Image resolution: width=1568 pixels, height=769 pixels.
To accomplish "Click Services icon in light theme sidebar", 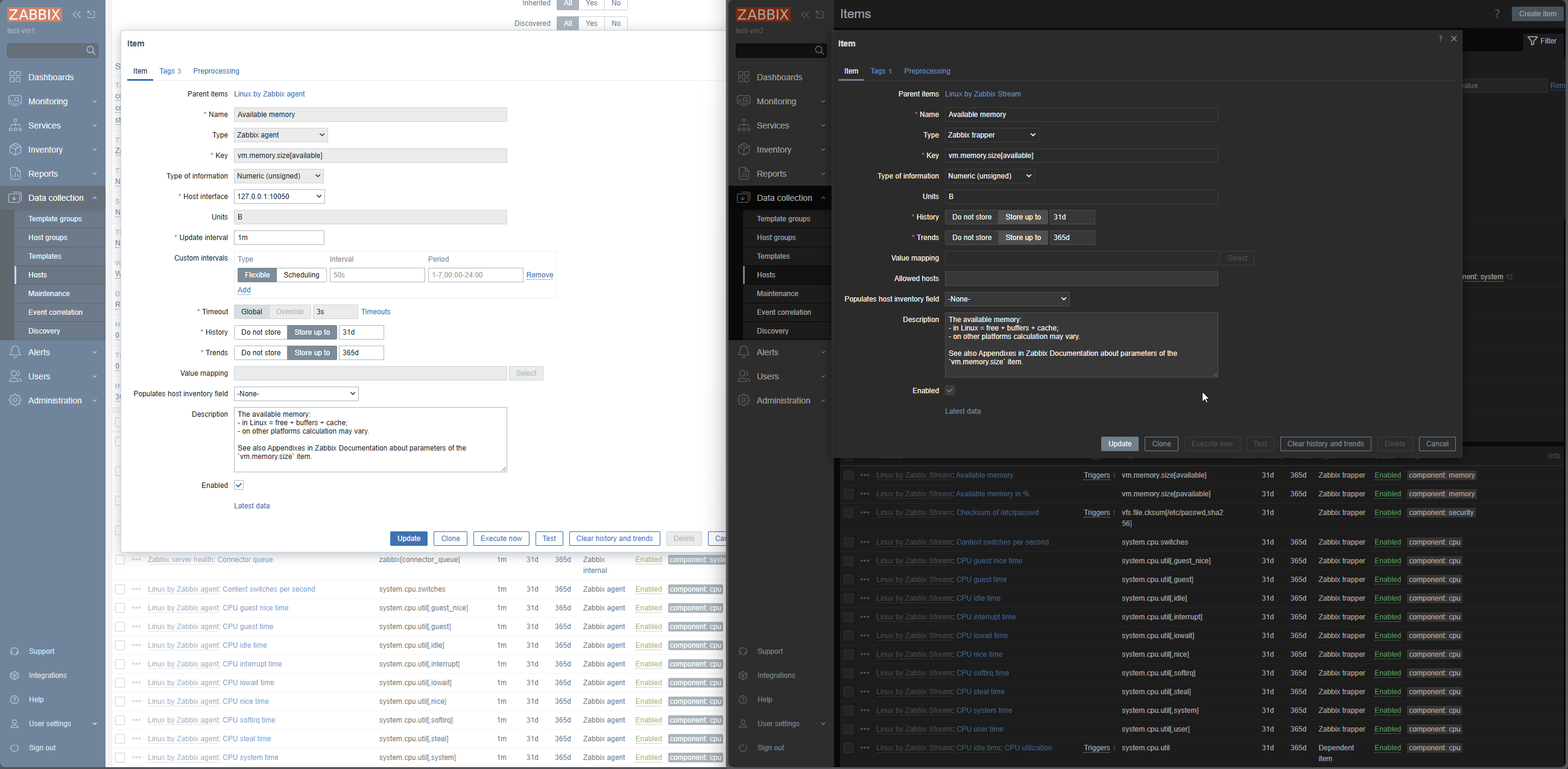I will pyautogui.click(x=15, y=125).
